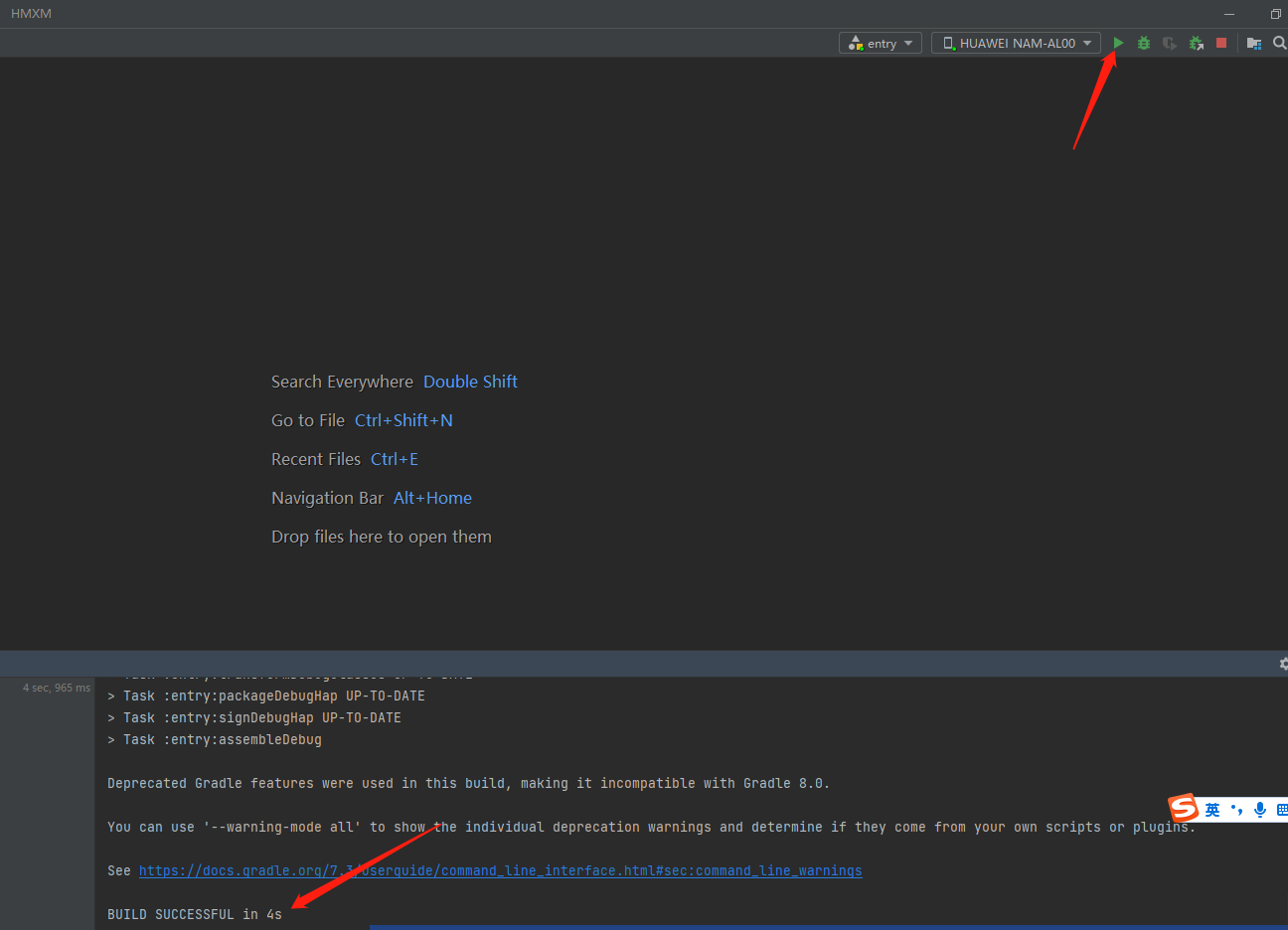
Task: Switch Sogou input language 英 button
Action: tap(1212, 810)
